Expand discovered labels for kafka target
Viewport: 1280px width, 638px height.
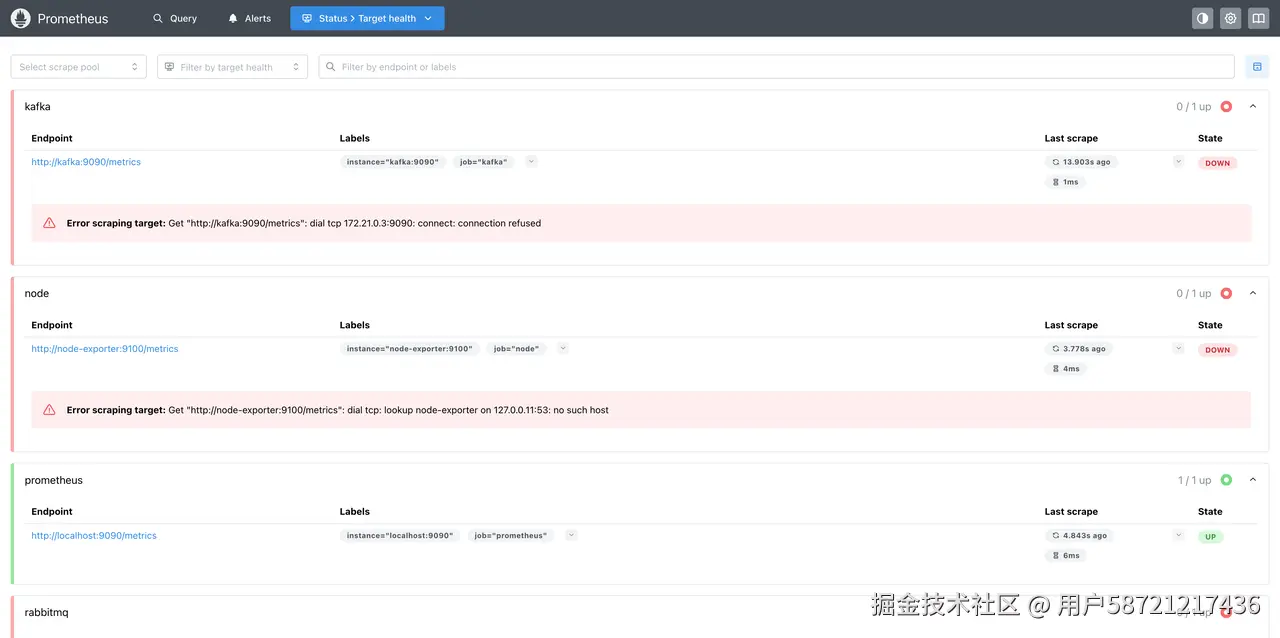pyautogui.click(x=531, y=161)
